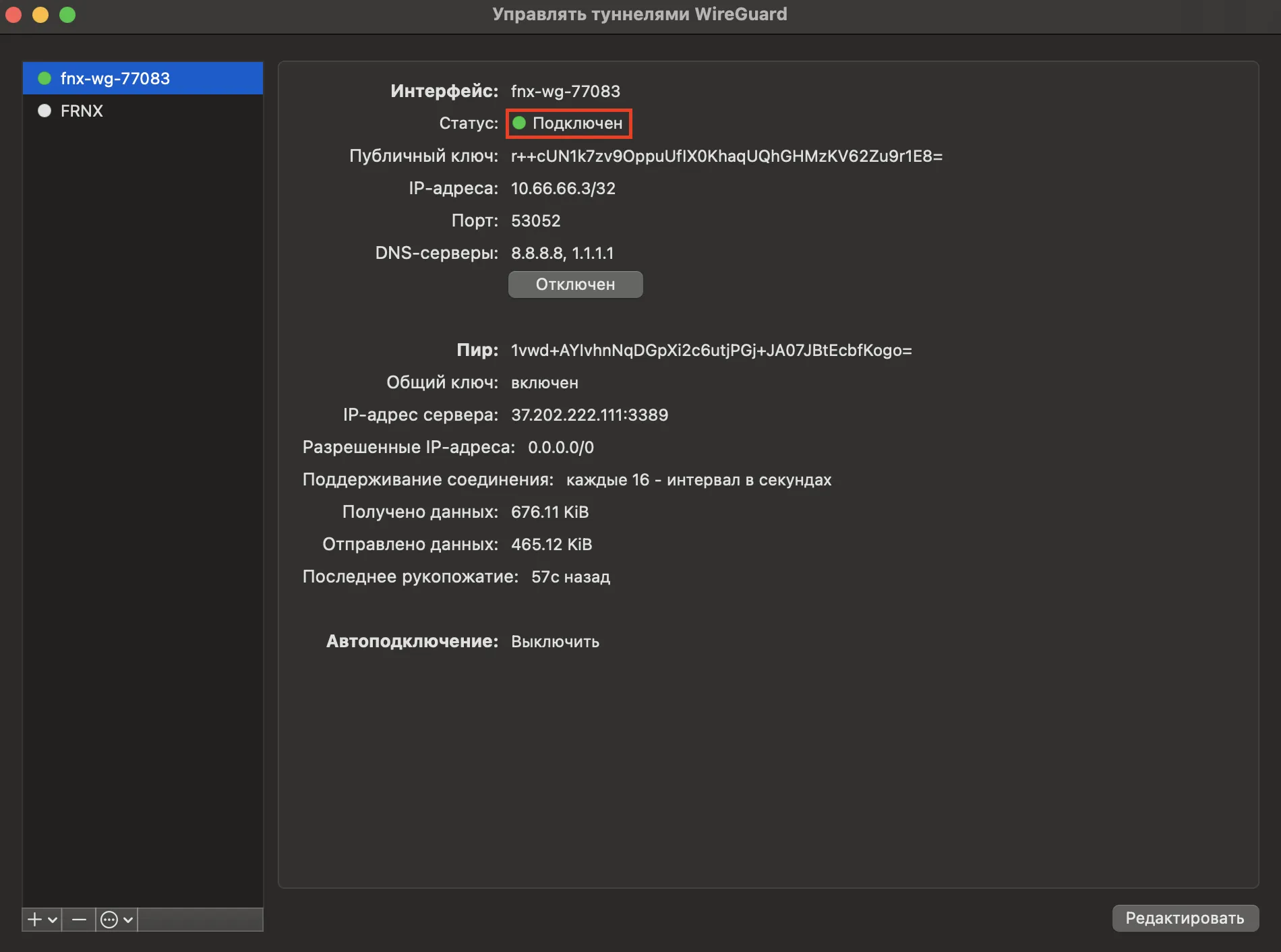Click the peer key 1vwd+AYlvhn value
Screen dimensions: 1281x952
click(711, 350)
